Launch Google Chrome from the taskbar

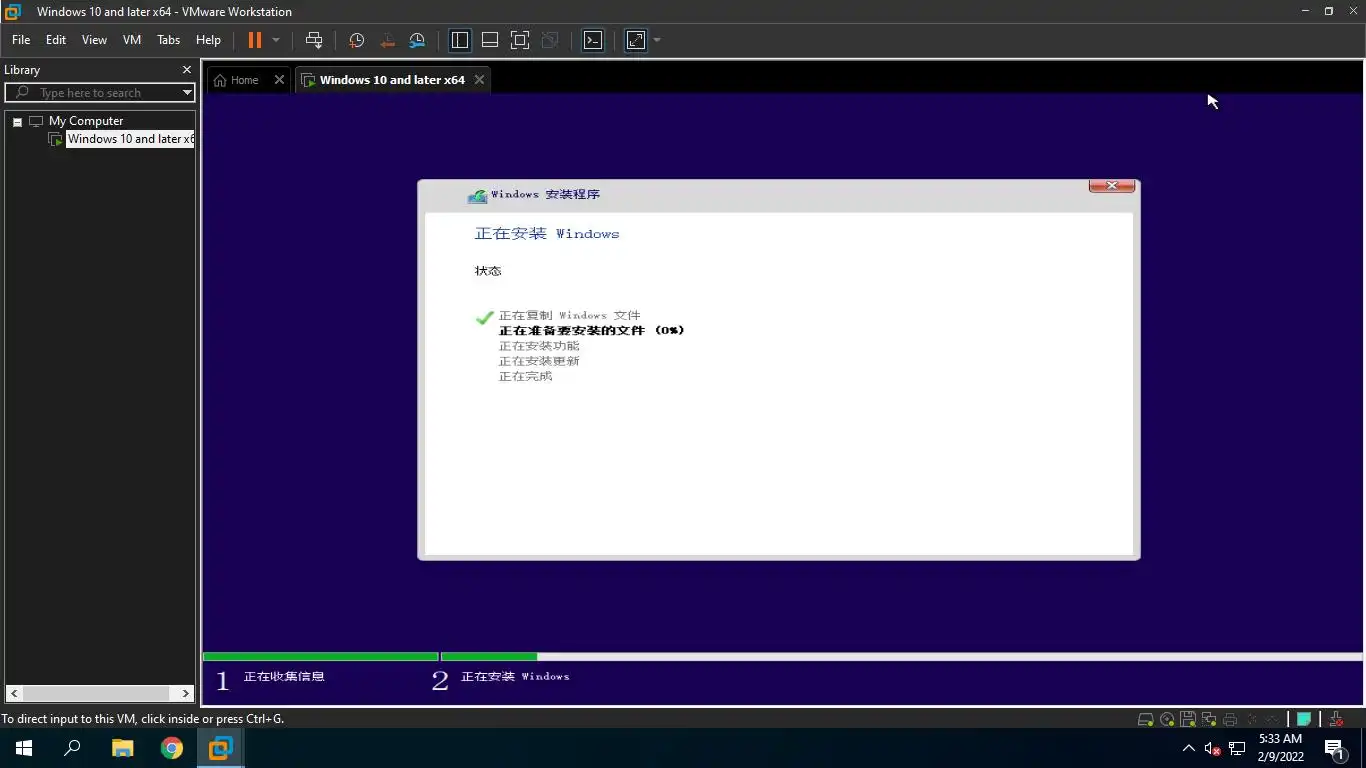(x=172, y=748)
